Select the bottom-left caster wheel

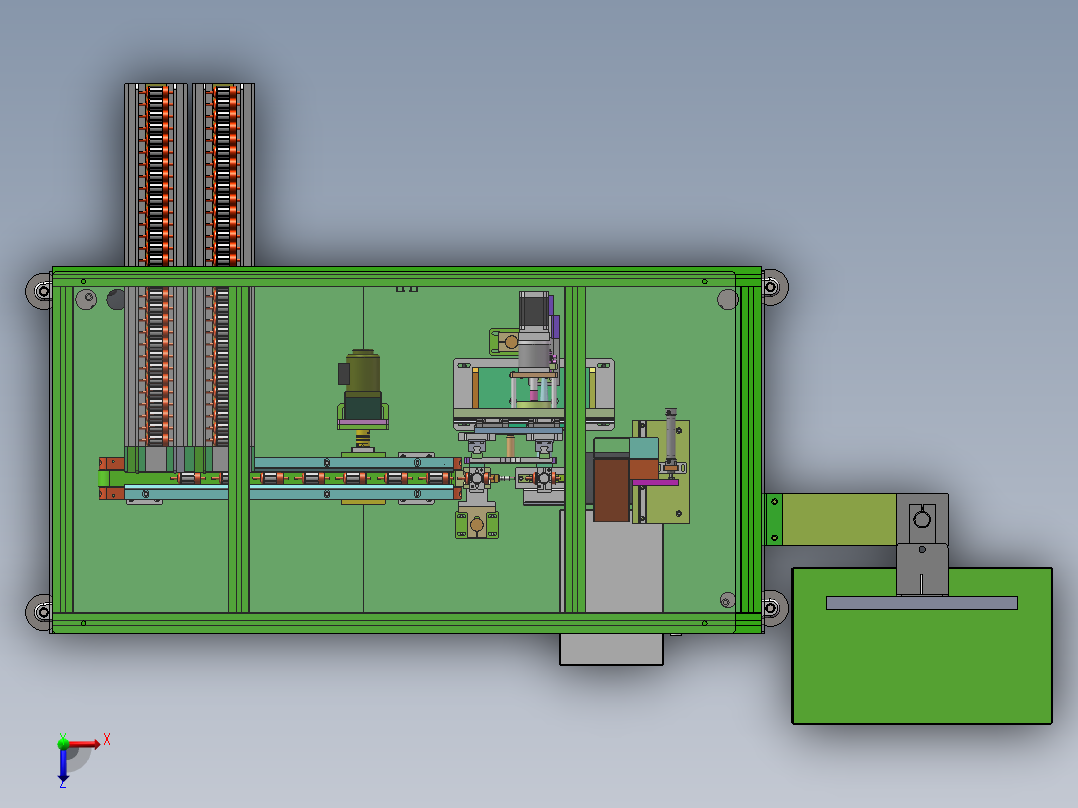pos(40,612)
